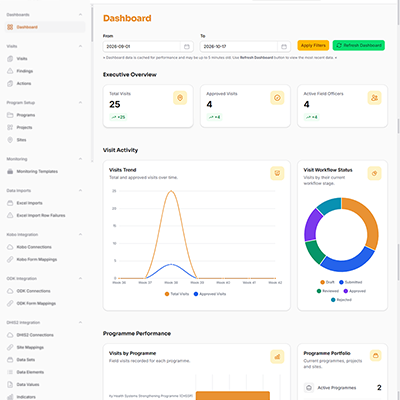Go to Programs in the sidebar
Screen dimensions: 400x400
[x=45, y=115]
